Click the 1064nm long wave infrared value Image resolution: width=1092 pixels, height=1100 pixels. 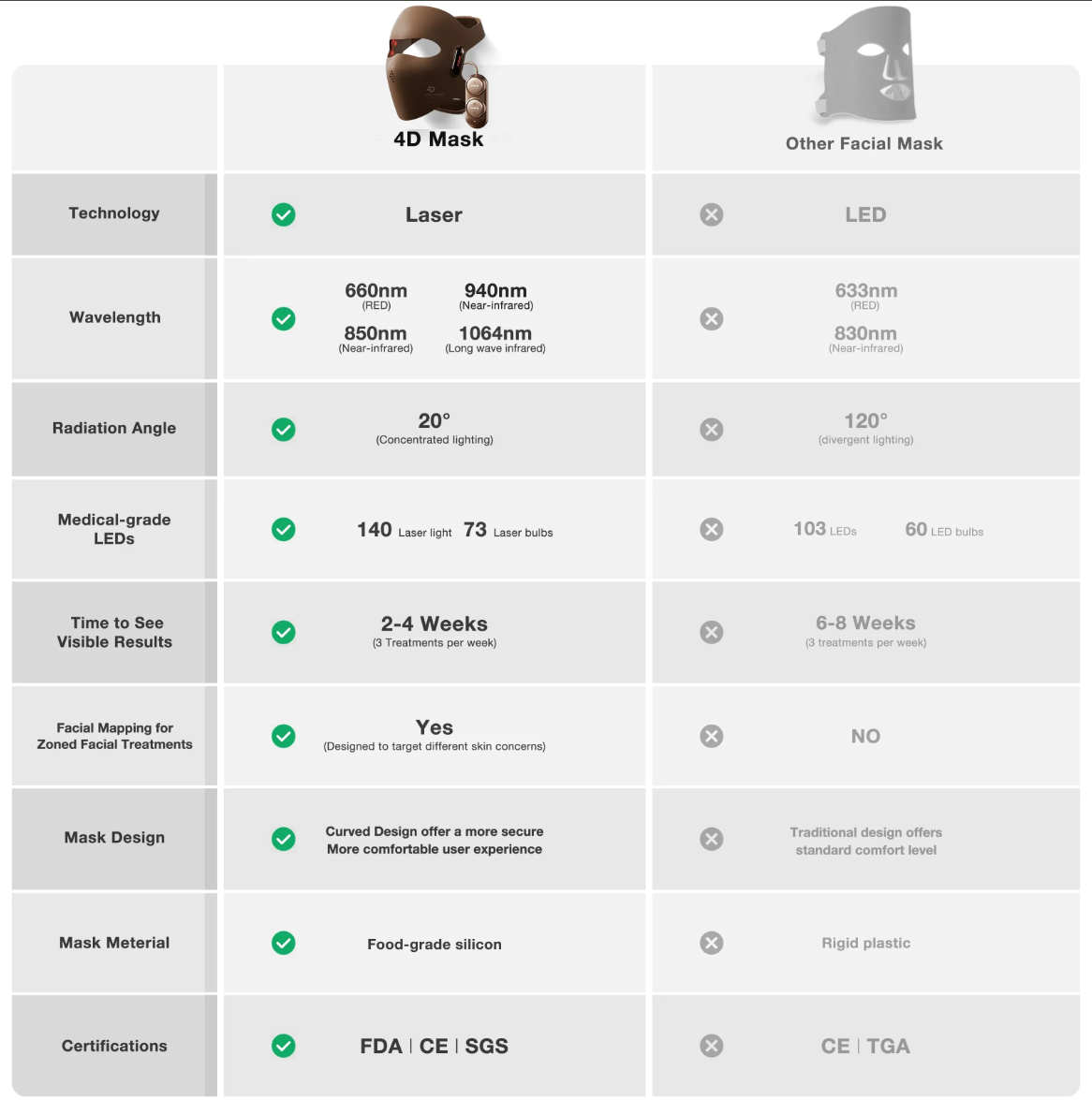[495, 339]
